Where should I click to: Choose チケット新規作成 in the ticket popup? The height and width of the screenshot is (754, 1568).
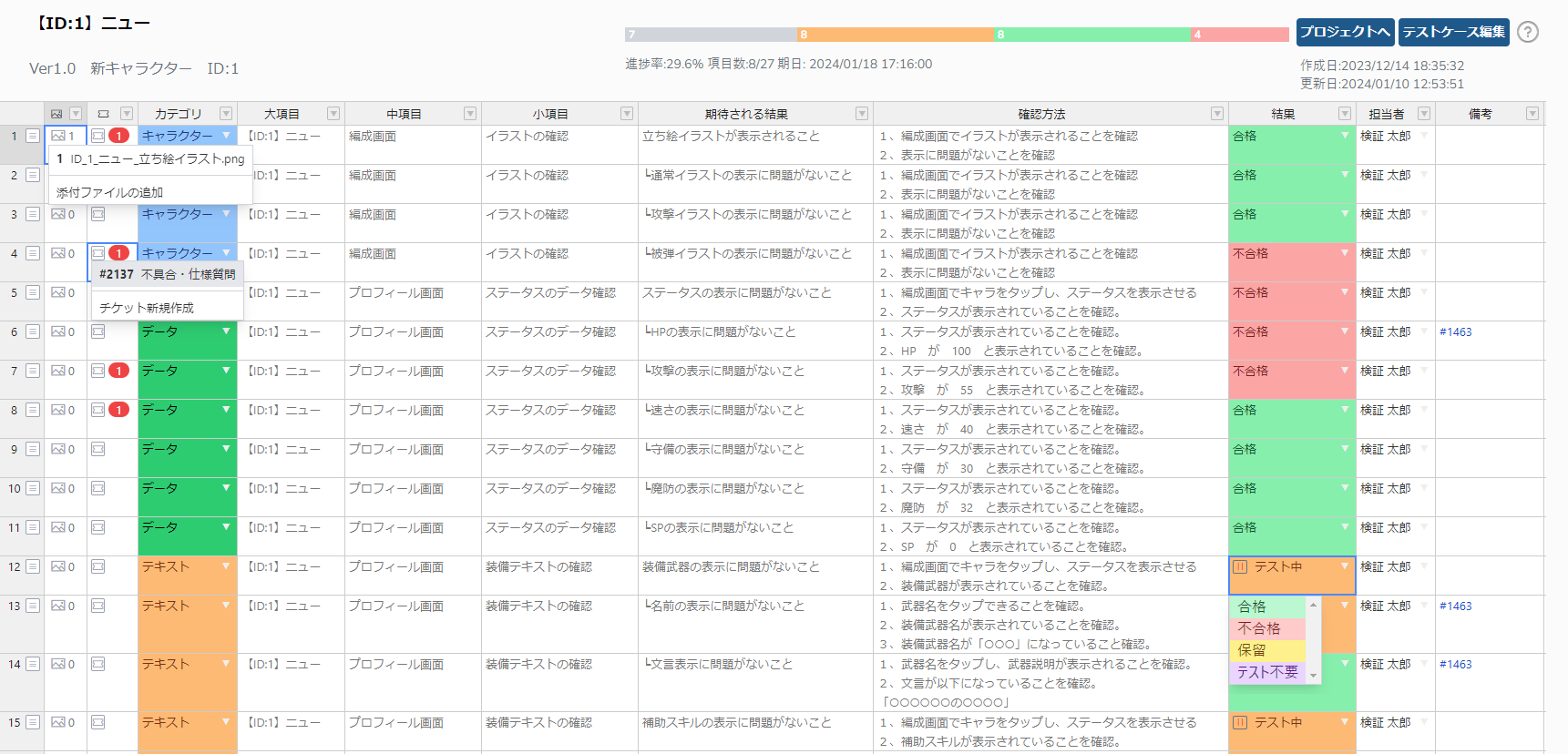coord(167,308)
